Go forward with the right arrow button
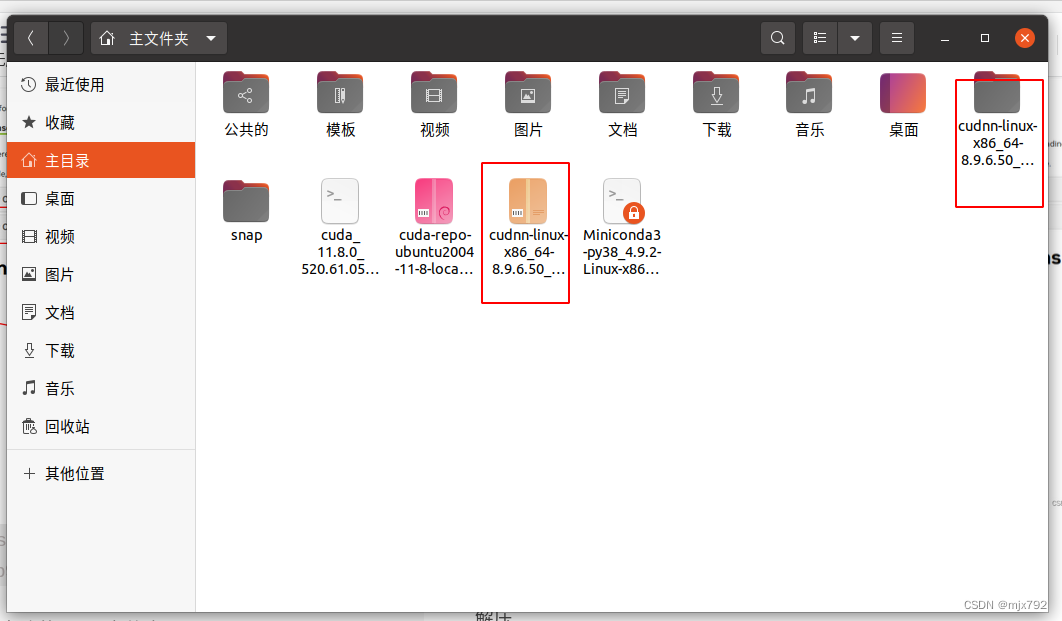The image size is (1062, 621). (x=66, y=38)
